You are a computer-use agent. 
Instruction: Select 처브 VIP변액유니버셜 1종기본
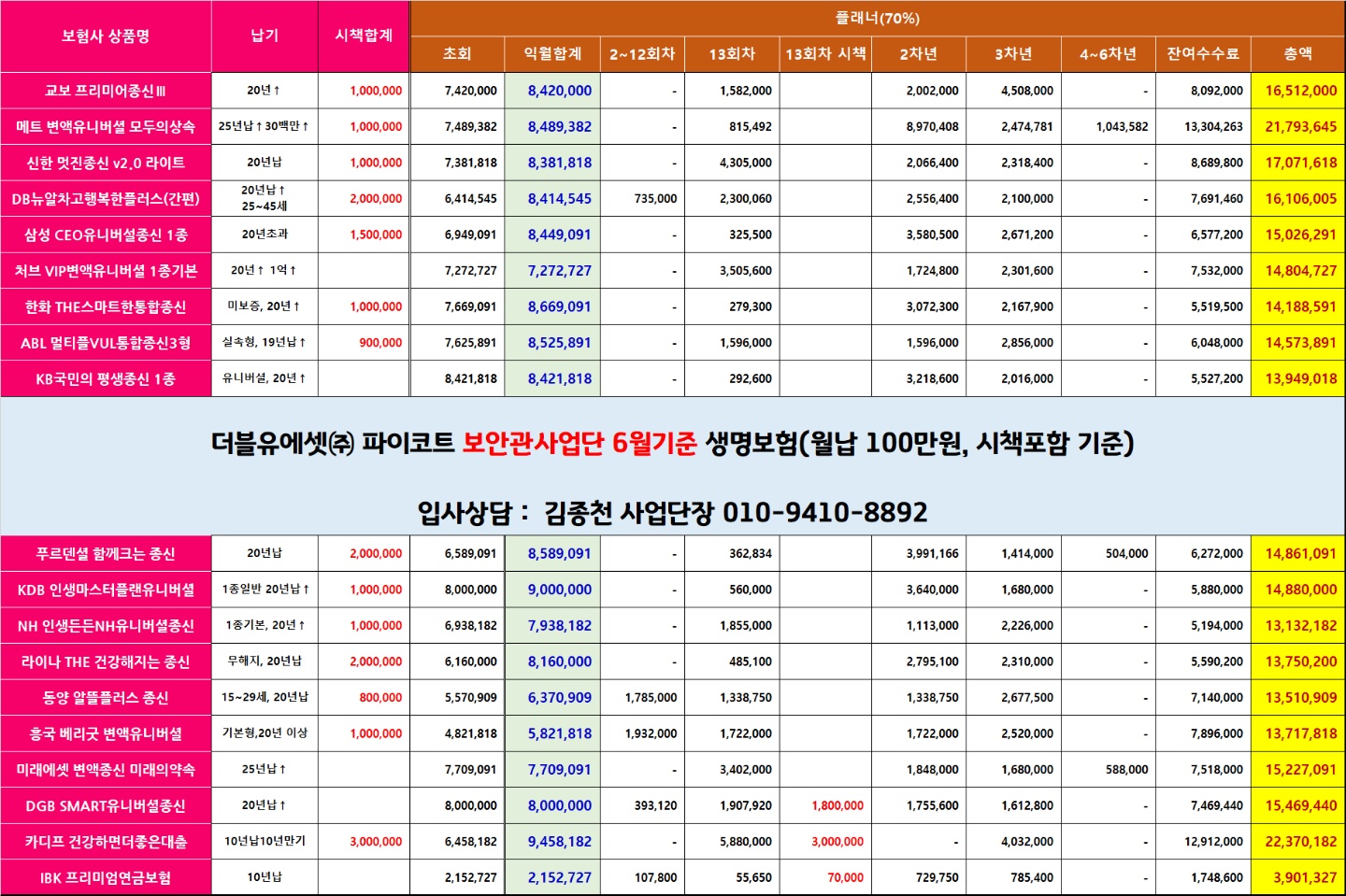coord(106,270)
